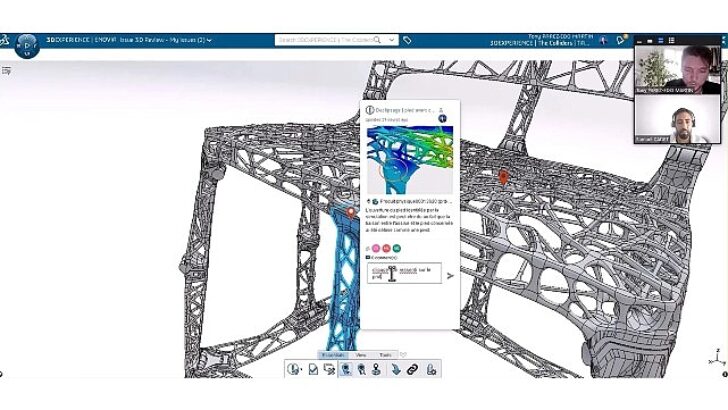Switch to the View tab
The height and width of the screenshot is (410, 728).
[x=361, y=354]
